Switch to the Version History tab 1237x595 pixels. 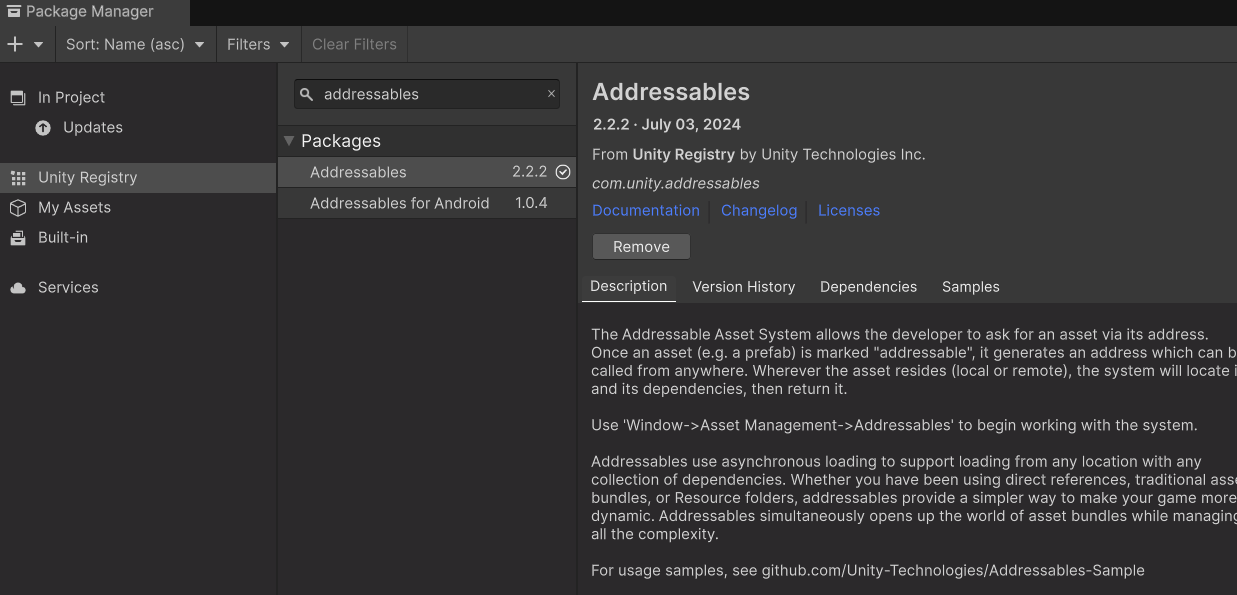tap(743, 287)
